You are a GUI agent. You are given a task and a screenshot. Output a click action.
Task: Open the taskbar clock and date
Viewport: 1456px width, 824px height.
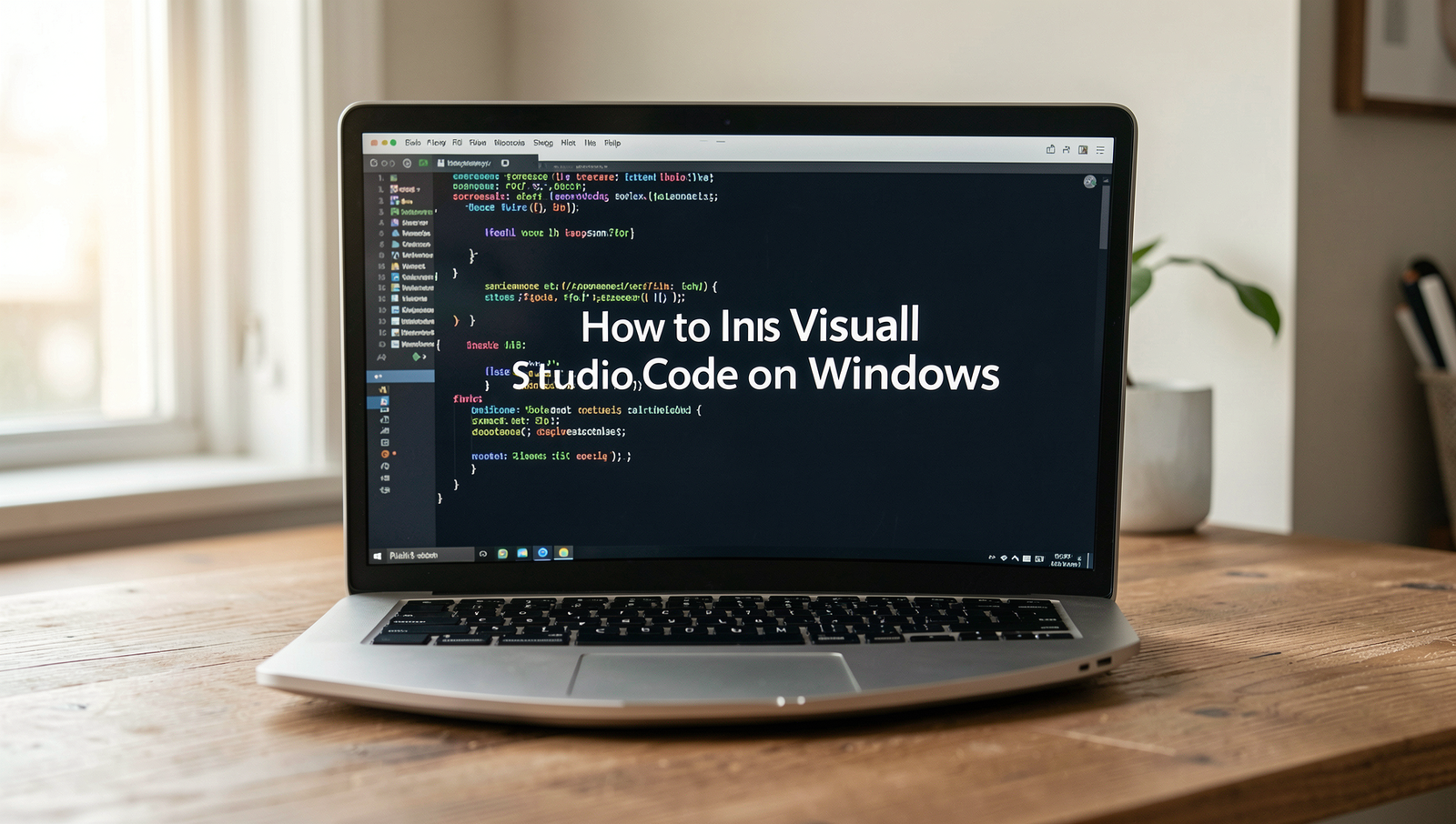(1065, 560)
